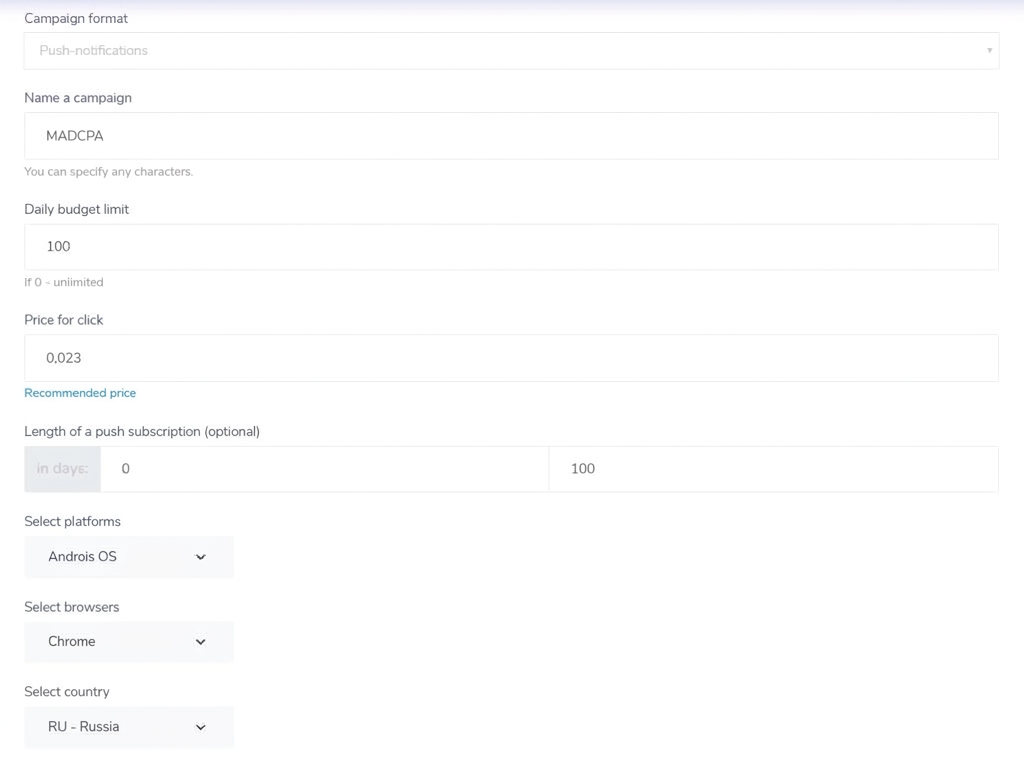Click the "in days:" prefix label
Screen dimensions: 1024x765
coord(63,469)
